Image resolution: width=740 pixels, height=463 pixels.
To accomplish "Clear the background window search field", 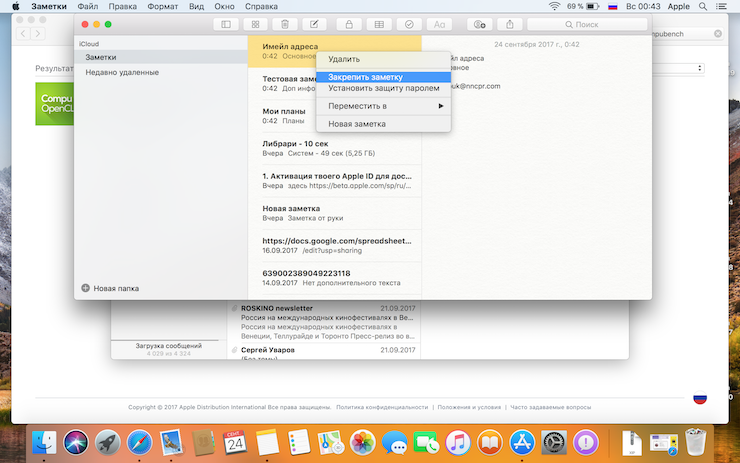I will click(x=718, y=34).
